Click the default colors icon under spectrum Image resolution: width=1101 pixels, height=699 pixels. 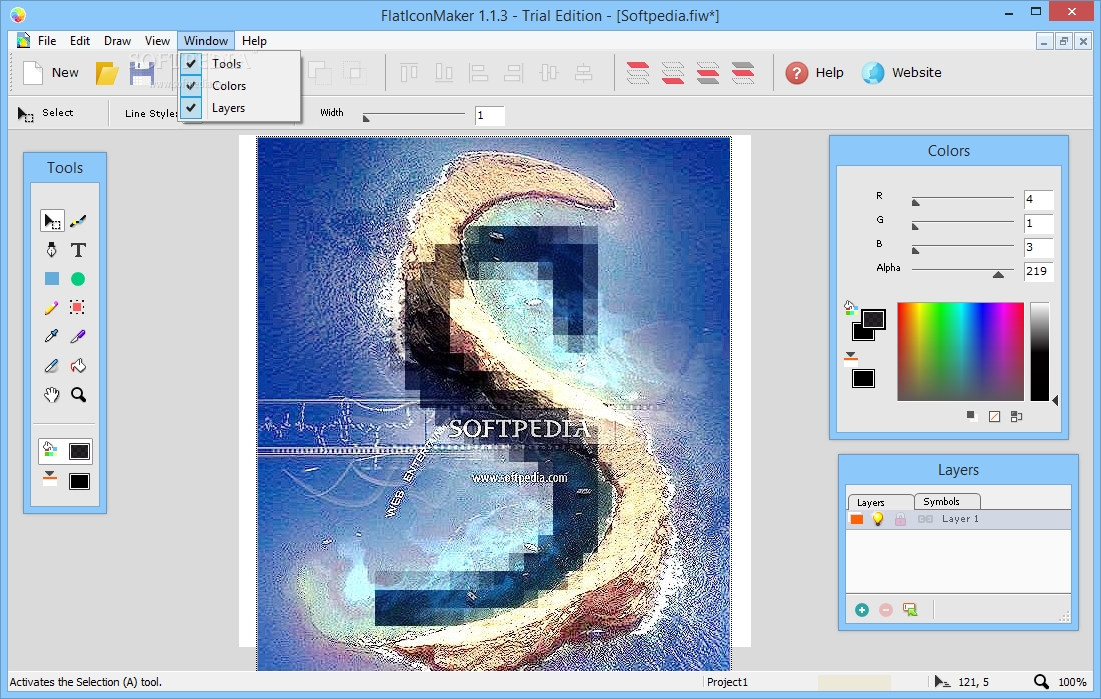pyautogui.click(x=972, y=417)
